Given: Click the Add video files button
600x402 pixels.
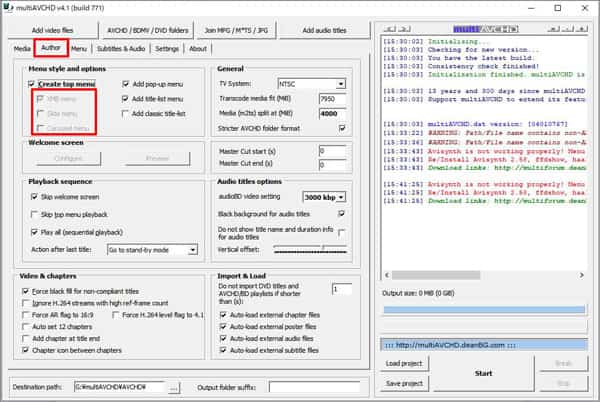Looking at the screenshot, I should click(50, 31).
